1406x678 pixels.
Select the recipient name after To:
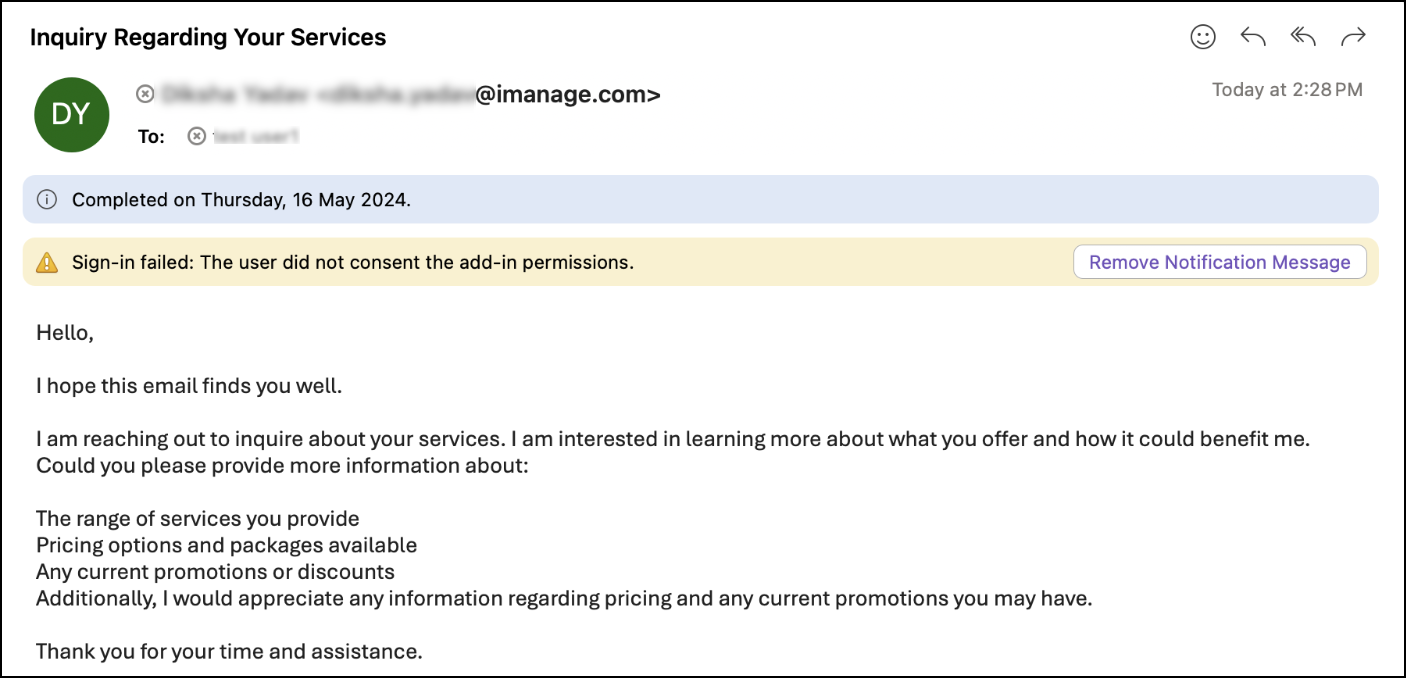click(x=256, y=136)
